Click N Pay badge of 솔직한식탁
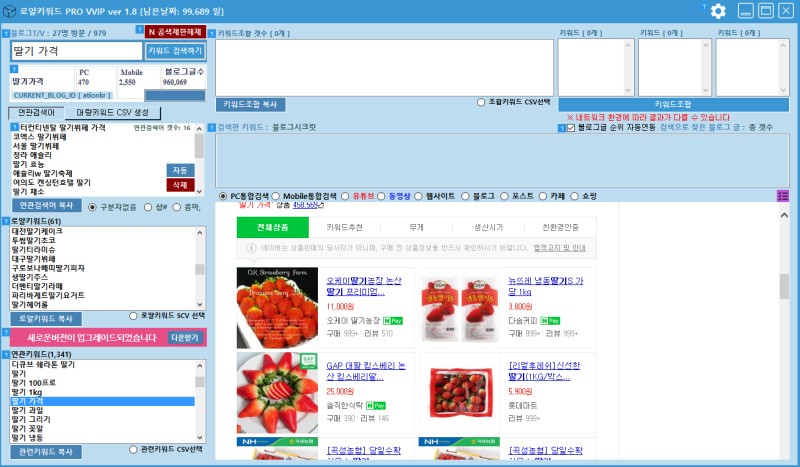Screen dimensions: 800x467 [x=376, y=405]
